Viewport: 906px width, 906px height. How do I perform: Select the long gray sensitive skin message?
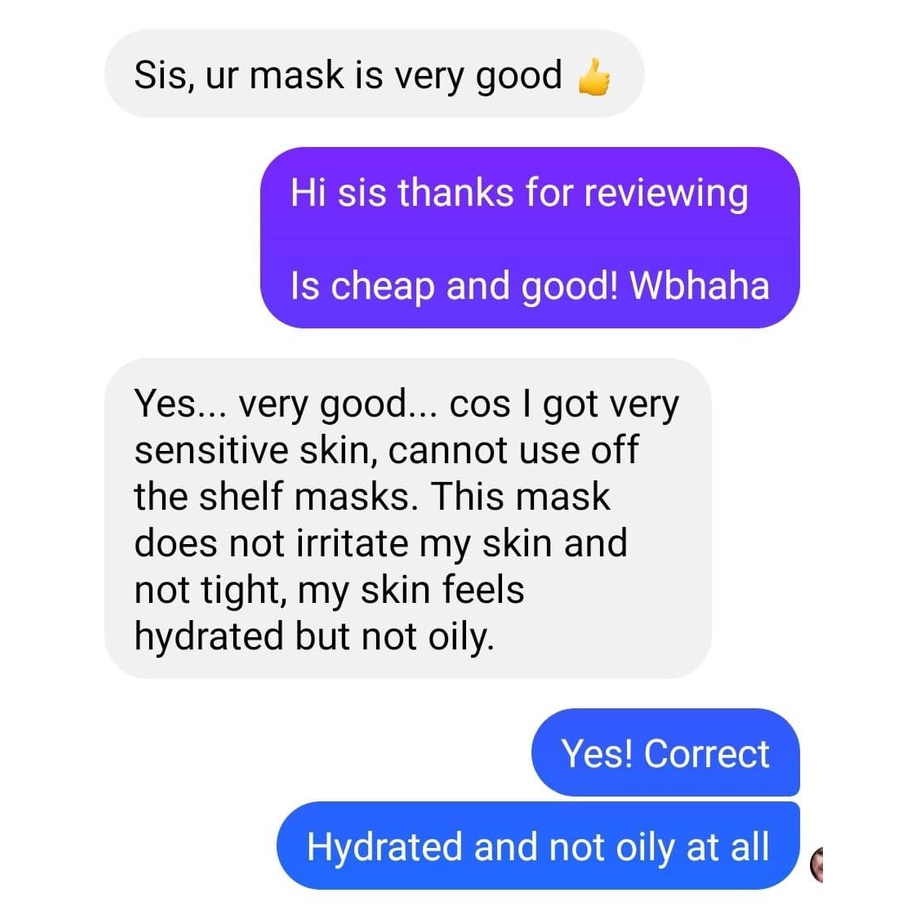click(408, 518)
